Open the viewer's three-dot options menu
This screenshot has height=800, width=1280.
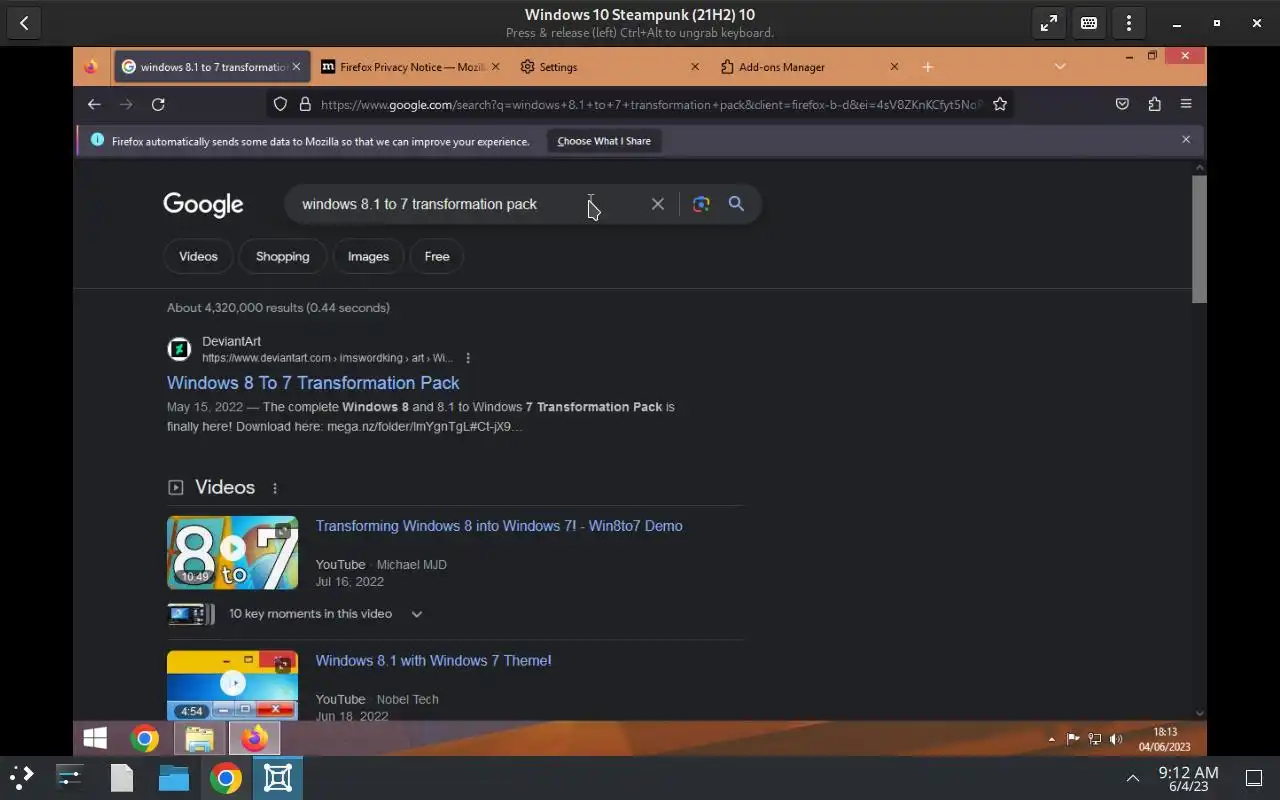1129,23
